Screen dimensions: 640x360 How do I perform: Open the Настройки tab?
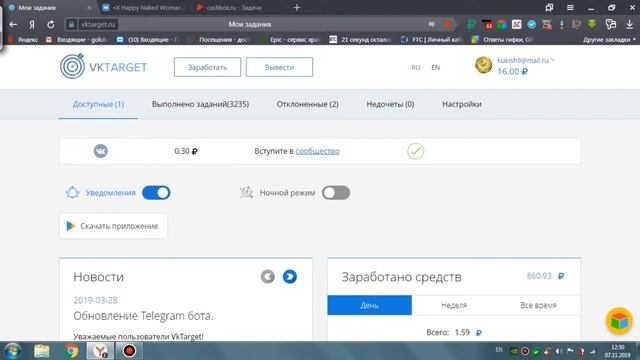point(462,104)
